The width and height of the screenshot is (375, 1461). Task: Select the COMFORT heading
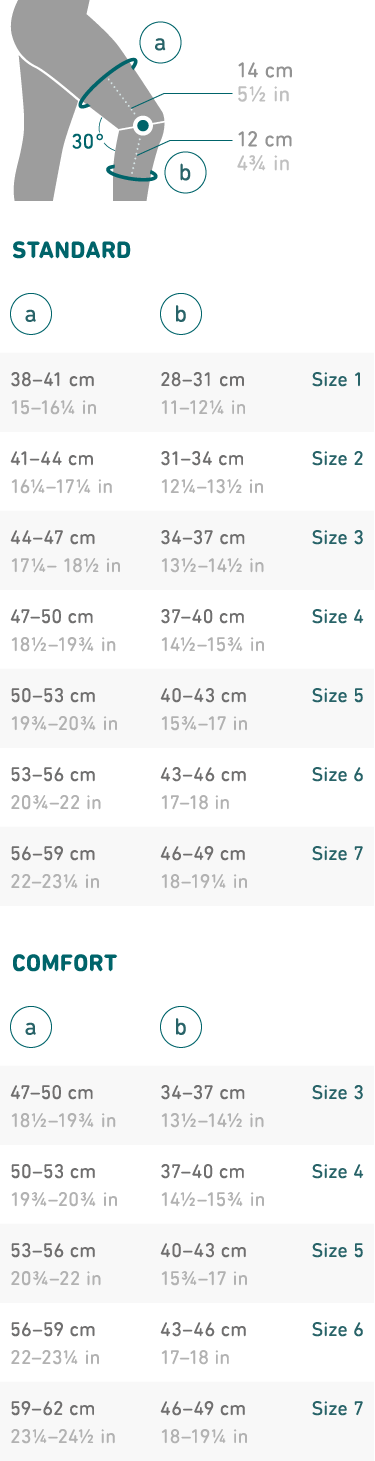click(x=64, y=963)
